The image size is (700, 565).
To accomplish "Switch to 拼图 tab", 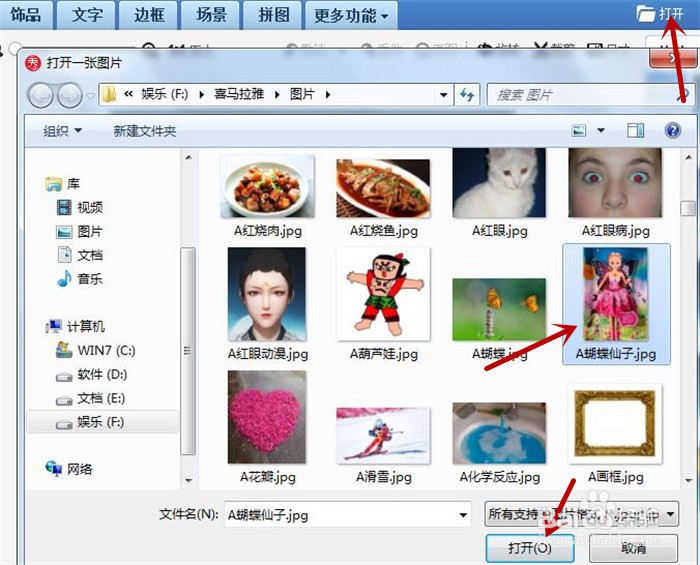I will pyautogui.click(x=273, y=15).
